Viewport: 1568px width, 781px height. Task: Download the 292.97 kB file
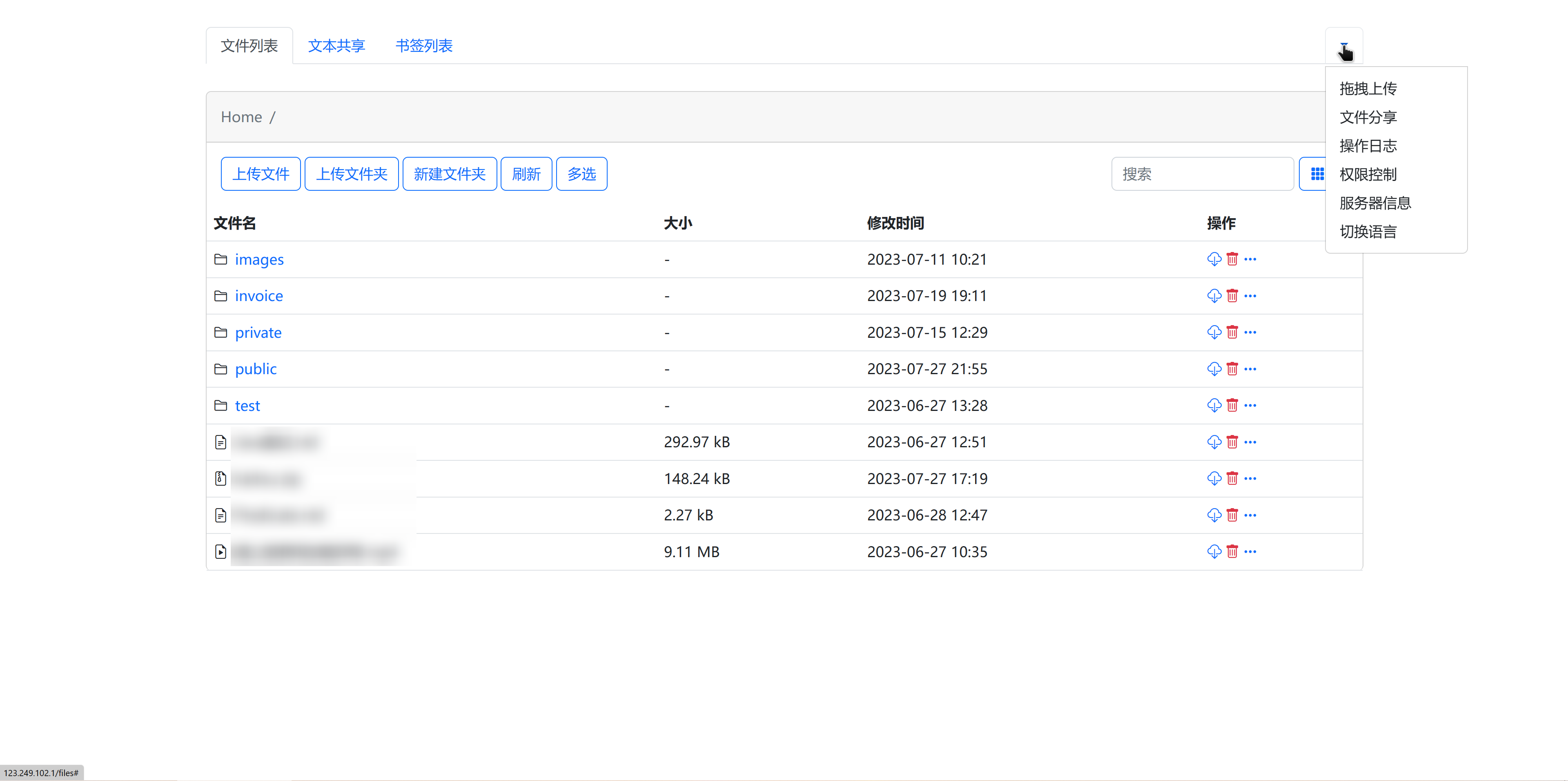(1214, 442)
